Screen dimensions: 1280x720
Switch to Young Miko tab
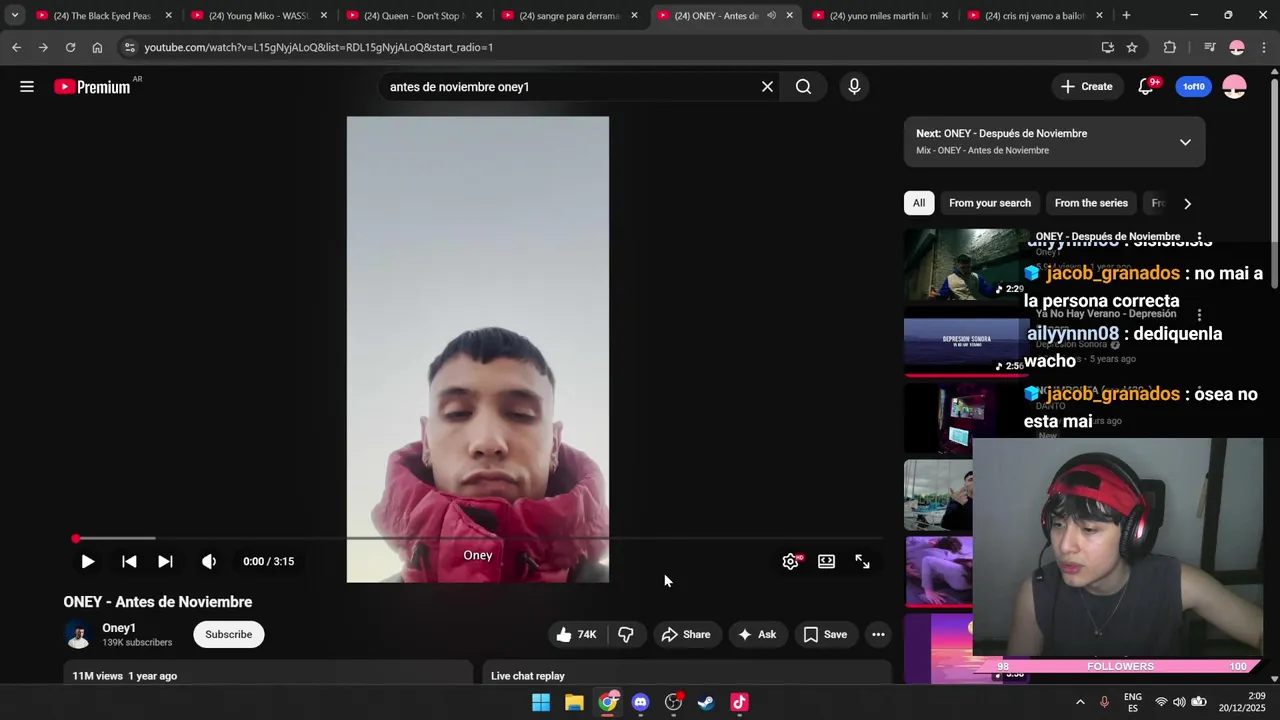(x=259, y=16)
